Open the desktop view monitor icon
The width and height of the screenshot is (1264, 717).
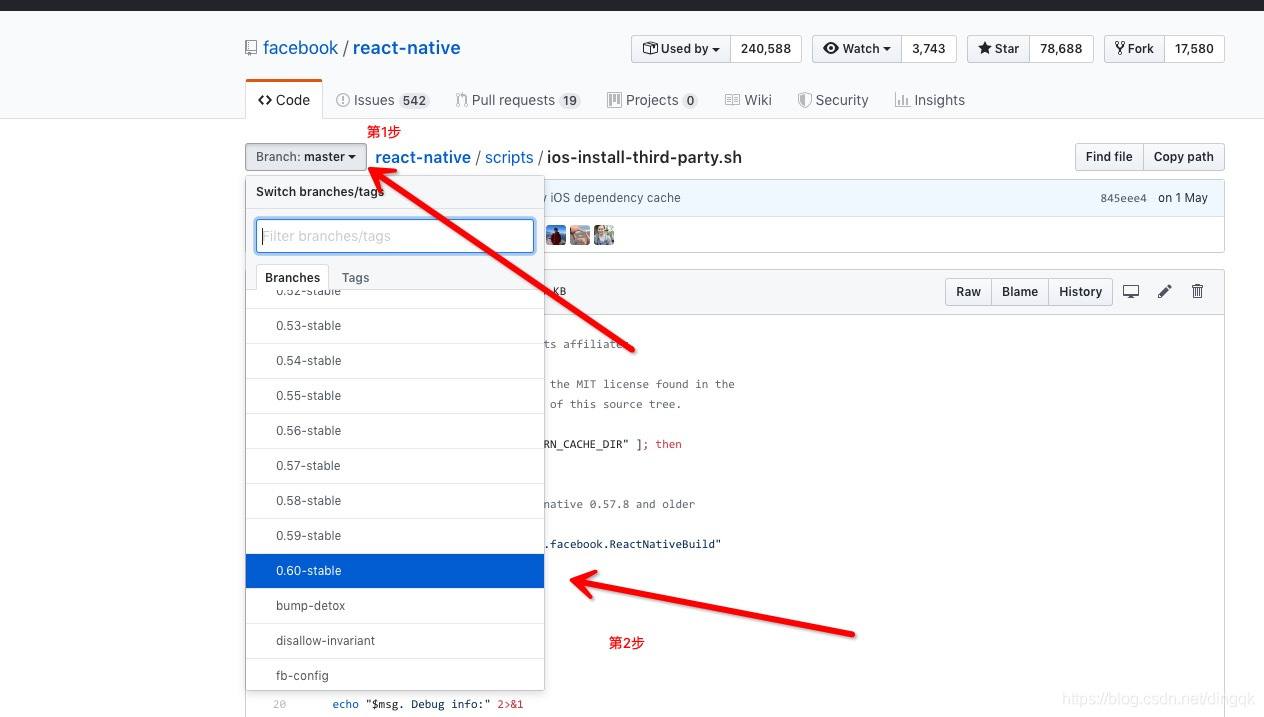pos(1131,291)
